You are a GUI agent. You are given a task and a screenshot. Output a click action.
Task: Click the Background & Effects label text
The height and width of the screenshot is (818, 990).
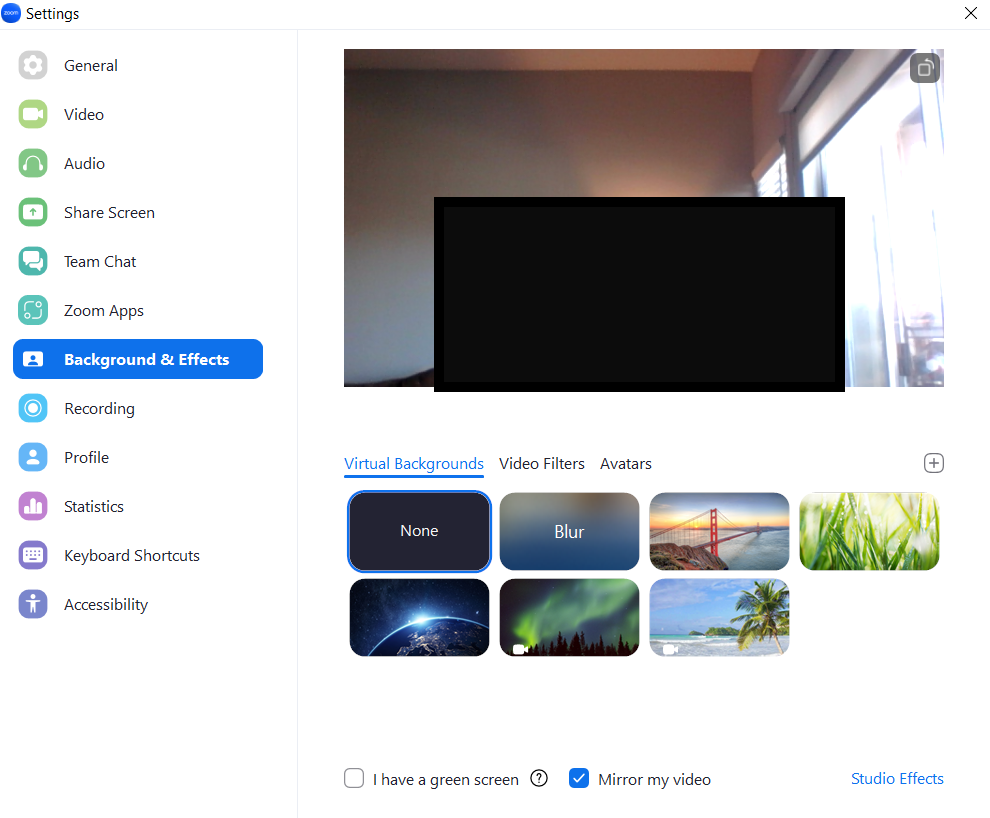146,360
